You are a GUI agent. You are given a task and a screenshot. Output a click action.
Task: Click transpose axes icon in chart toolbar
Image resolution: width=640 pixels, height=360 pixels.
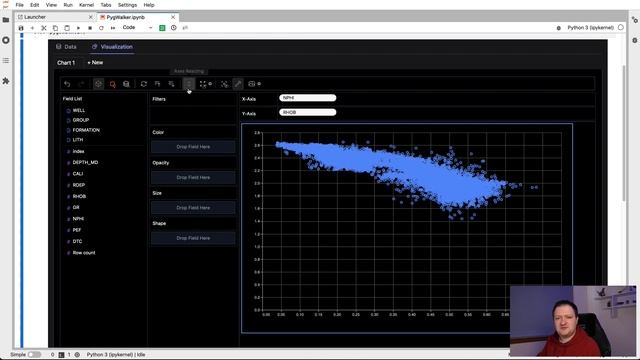click(144, 84)
